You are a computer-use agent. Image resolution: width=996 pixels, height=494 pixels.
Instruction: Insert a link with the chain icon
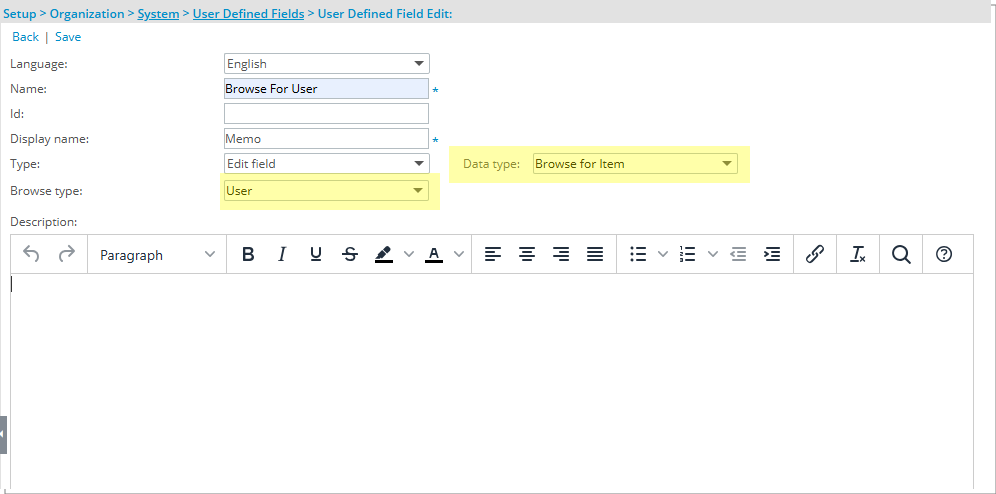(814, 255)
